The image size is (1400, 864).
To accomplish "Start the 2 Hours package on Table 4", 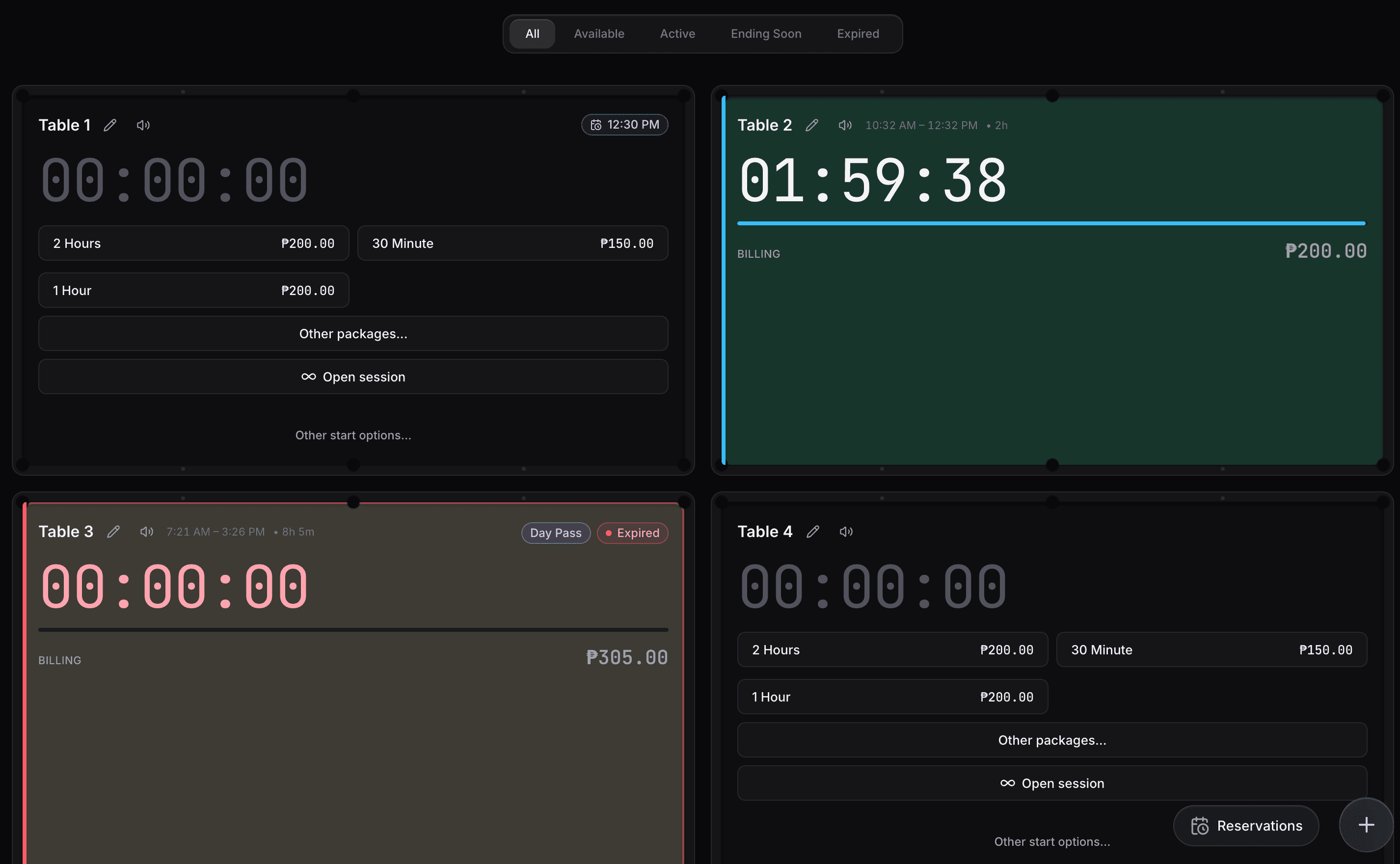I will pos(892,649).
